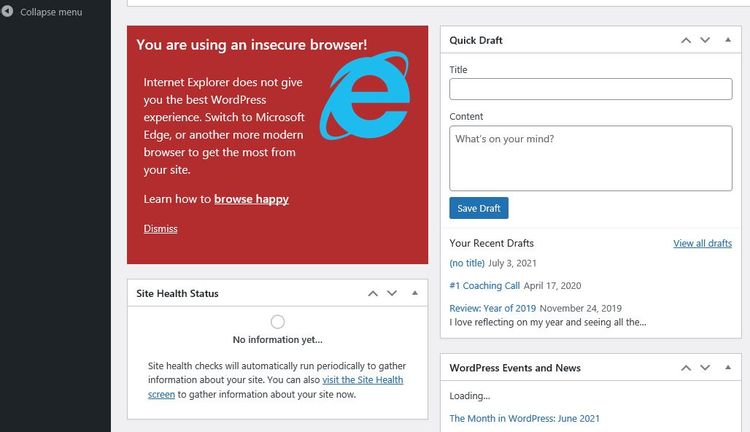750x432 pixels.
Task: Move Site Health Status widget up
Action: coord(373,293)
